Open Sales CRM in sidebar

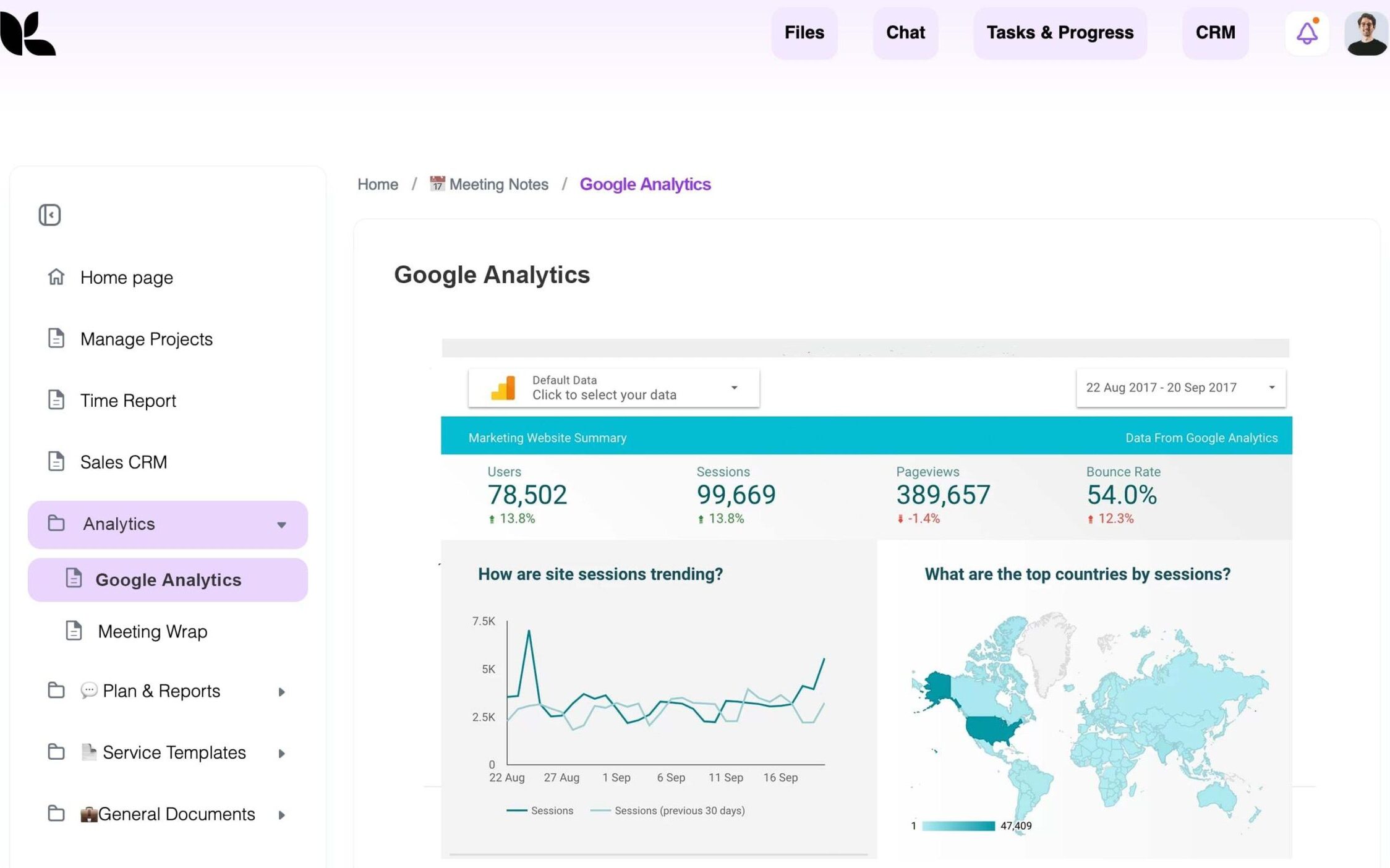pos(124,462)
